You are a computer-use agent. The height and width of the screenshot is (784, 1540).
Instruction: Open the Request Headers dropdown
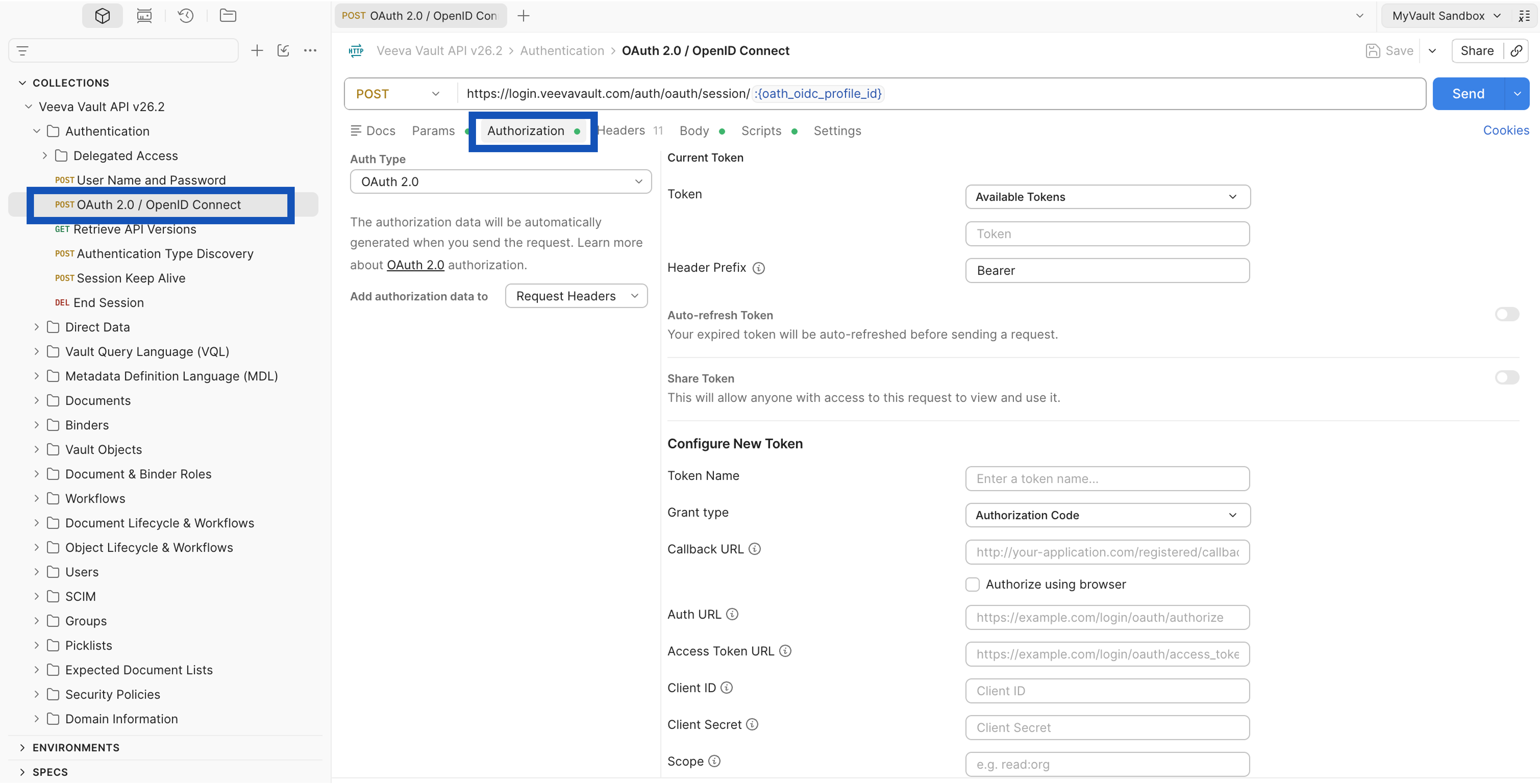(576, 296)
